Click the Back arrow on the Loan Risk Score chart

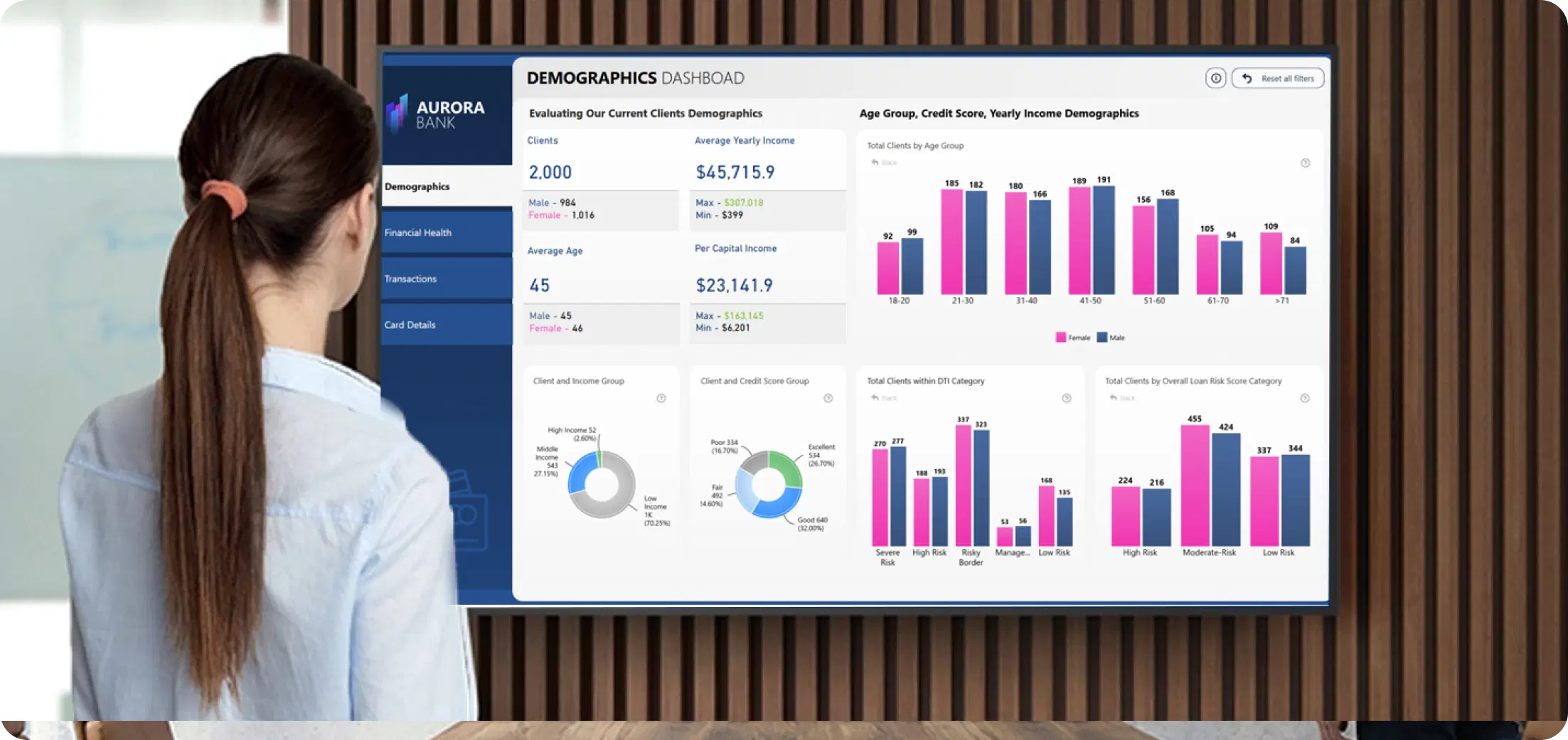pos(1114,398)
